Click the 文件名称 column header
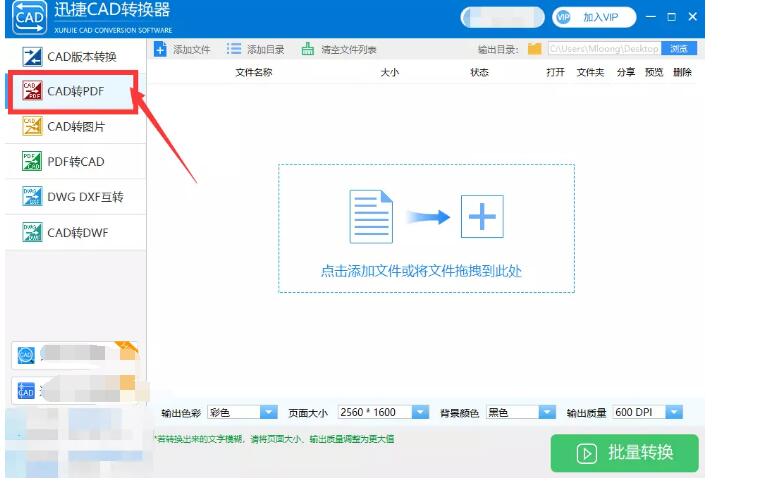 253,72
